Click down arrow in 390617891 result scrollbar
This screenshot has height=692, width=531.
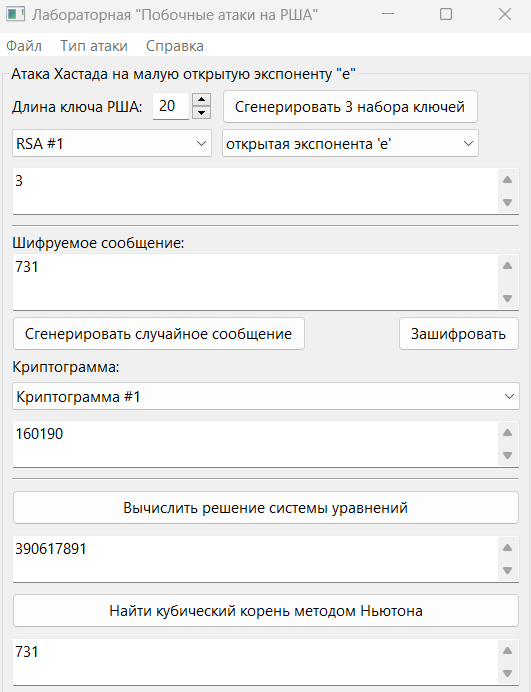pyautogui.click(x=508, y=570)
